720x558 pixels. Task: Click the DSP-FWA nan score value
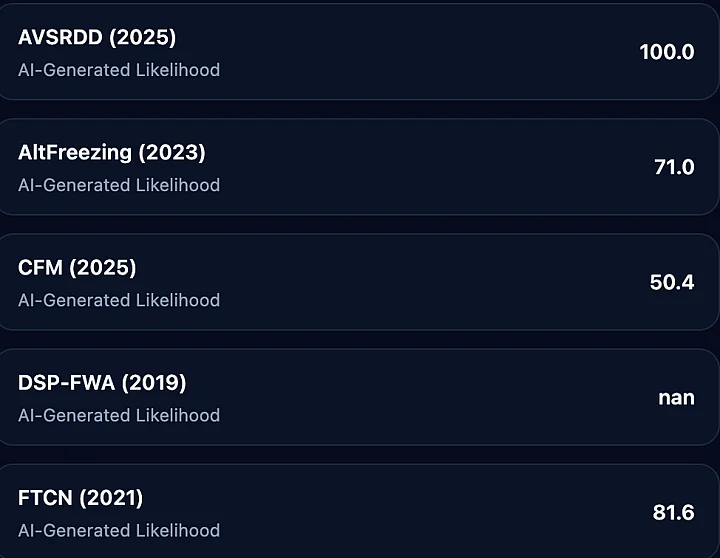(676, 397)
